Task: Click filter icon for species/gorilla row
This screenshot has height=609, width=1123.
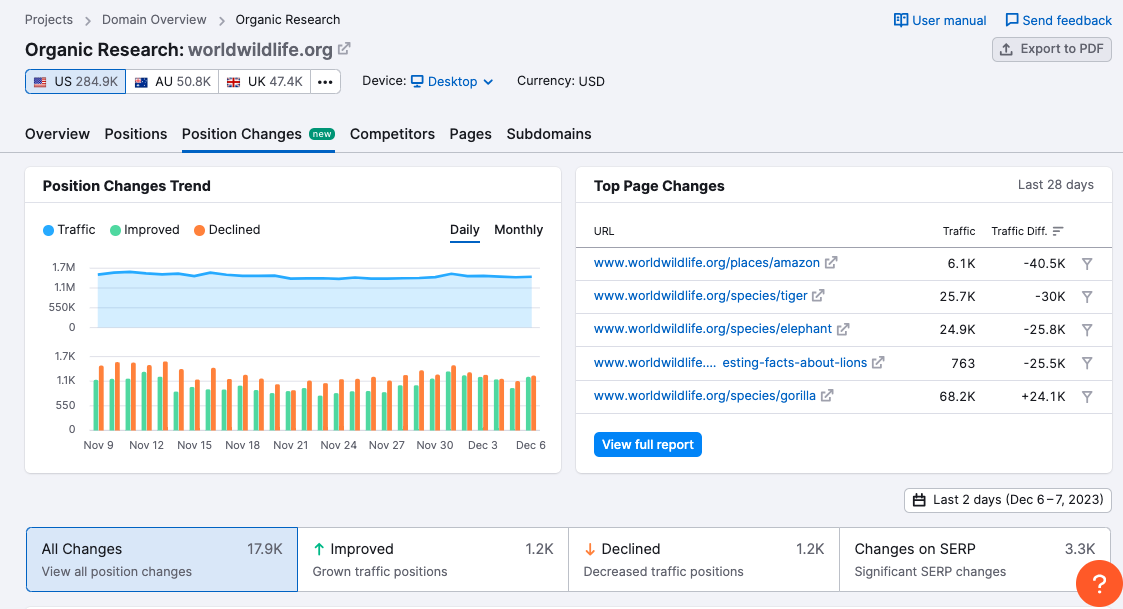Action: click(x=1086, y=396)
